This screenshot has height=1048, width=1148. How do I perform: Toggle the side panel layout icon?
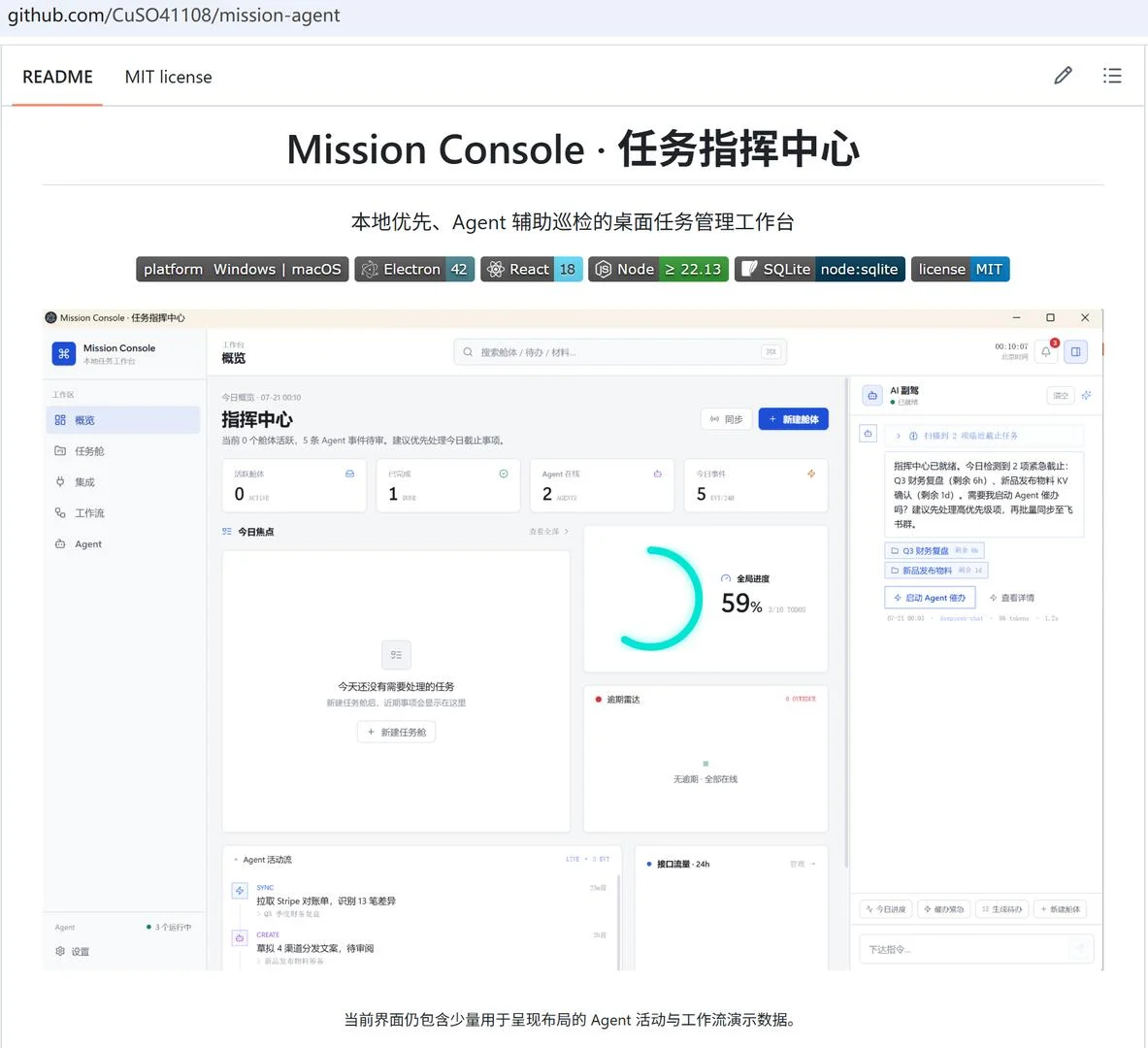pyautogui.click(x=1075, y=351)
